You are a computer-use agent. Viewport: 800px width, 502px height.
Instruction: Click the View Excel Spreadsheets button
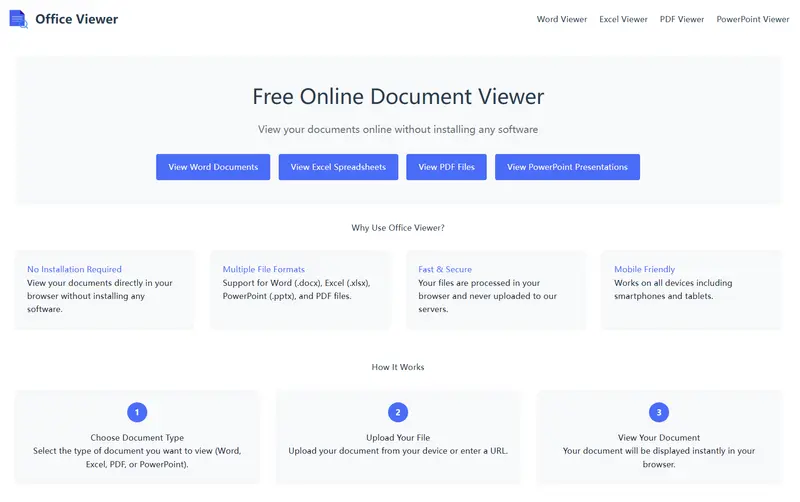tap(338, 167)
